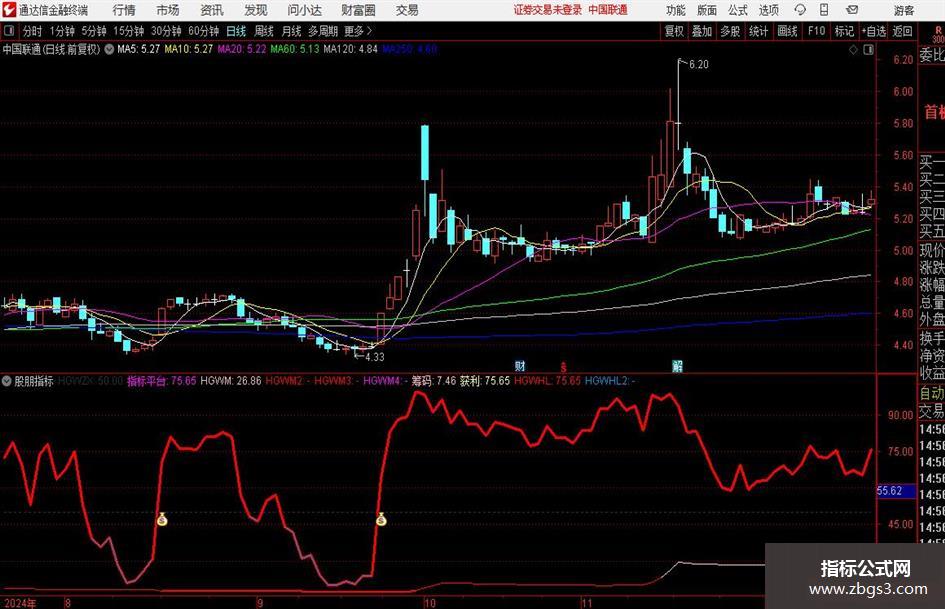The image size is (945, 609).
Task: Expand the indicator settings circle next to 中国联通
Action: [x=109, y=49]
